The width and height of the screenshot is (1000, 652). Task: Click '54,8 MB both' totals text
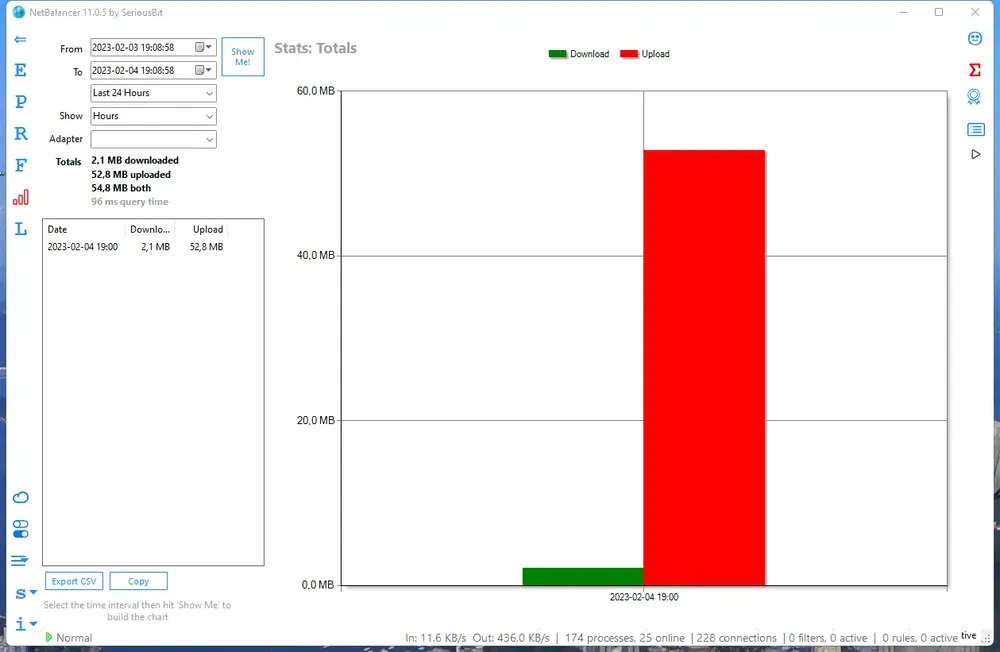point(121,188)
